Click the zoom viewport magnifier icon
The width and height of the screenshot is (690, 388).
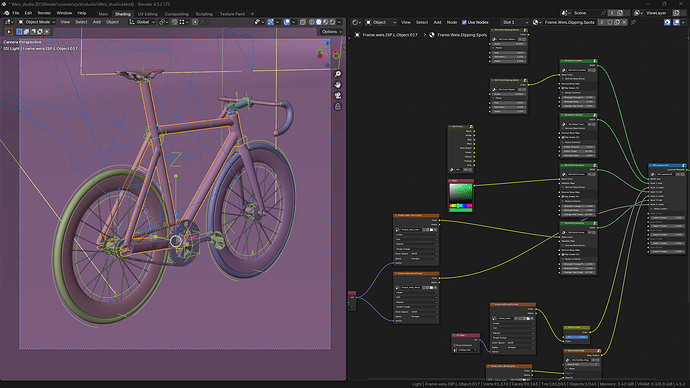338,74
